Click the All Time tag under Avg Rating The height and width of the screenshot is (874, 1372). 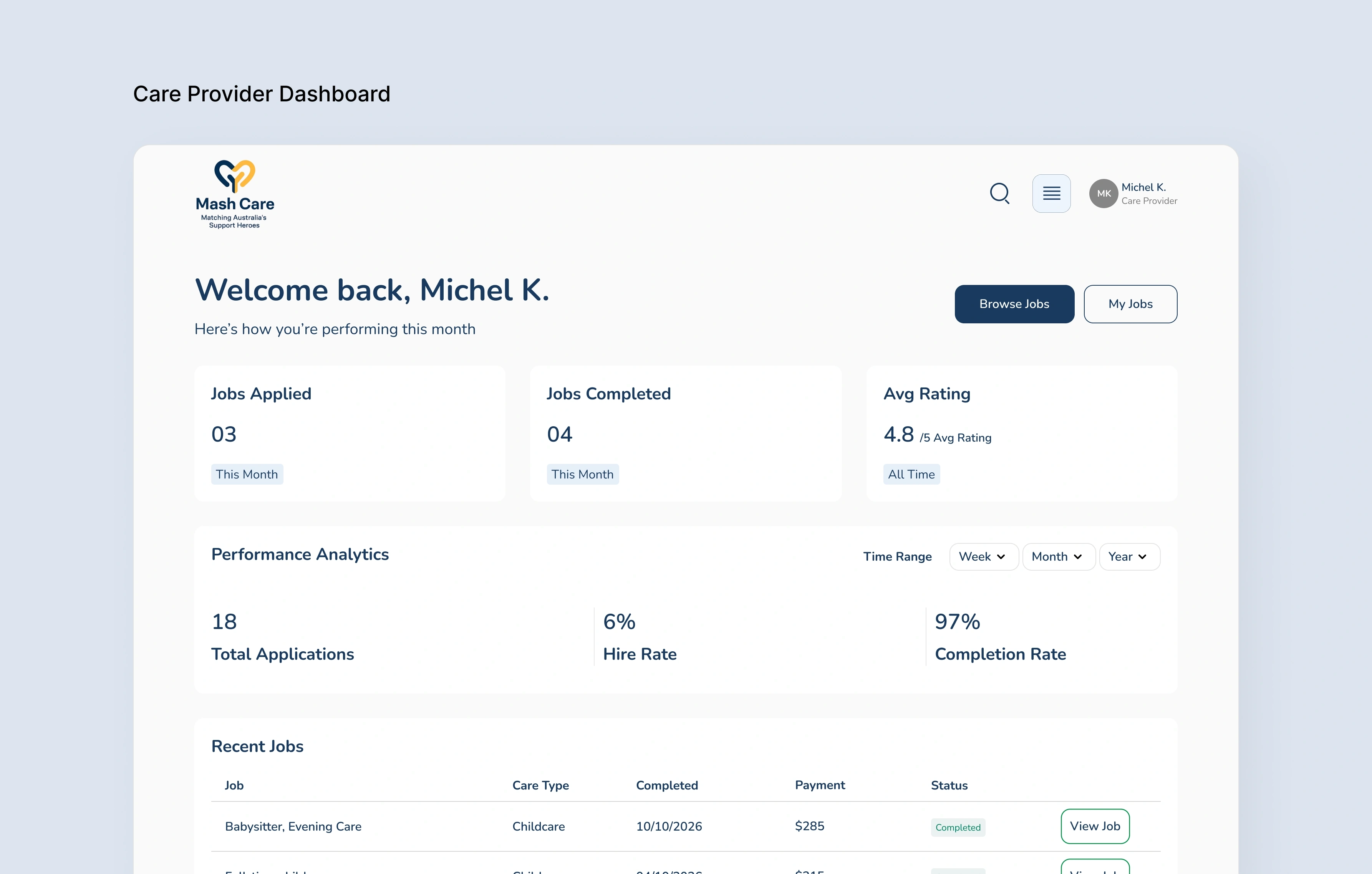pos(911,474)
